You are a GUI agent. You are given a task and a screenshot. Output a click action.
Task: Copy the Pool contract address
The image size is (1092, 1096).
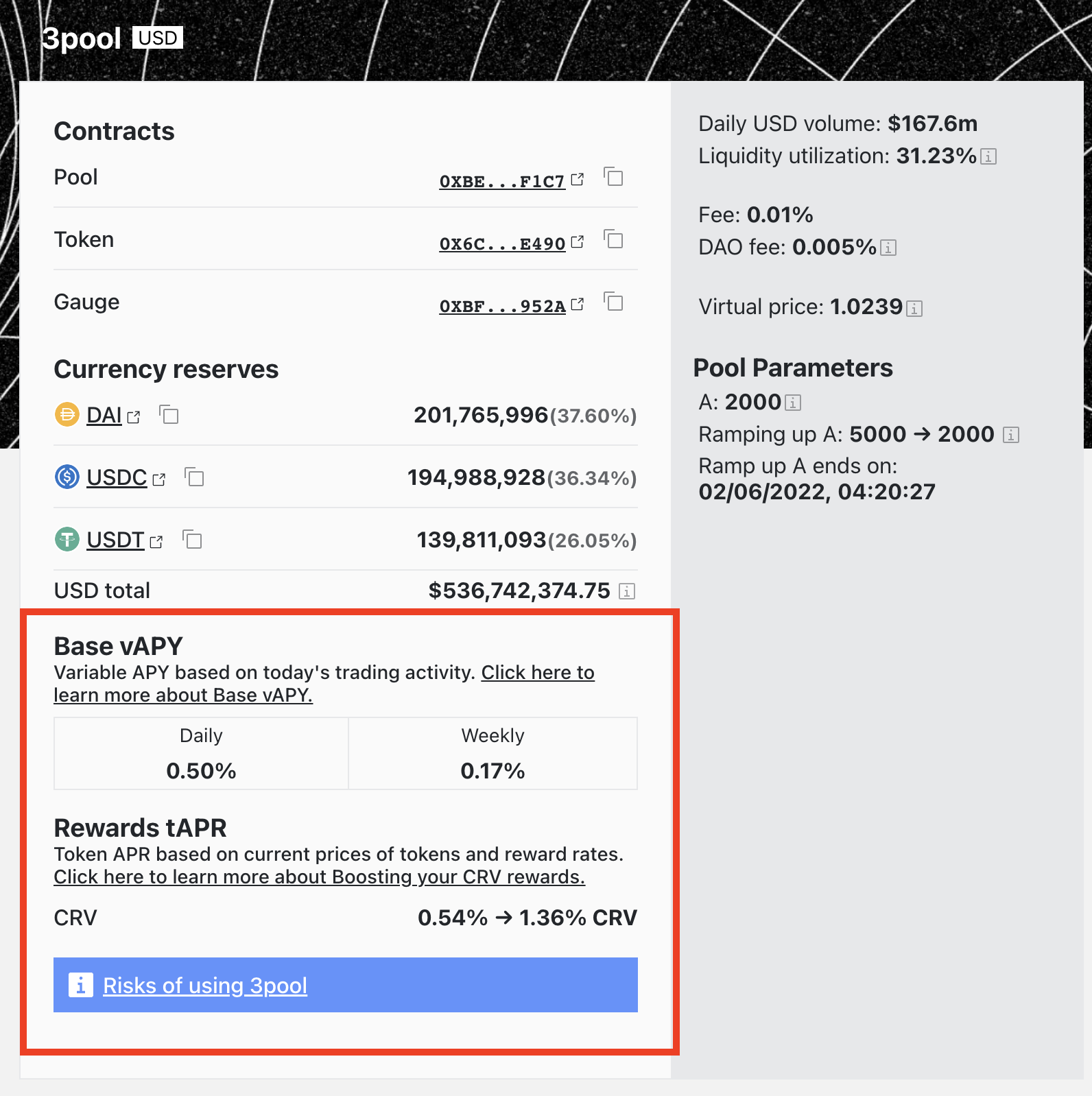tap(613, 177)
